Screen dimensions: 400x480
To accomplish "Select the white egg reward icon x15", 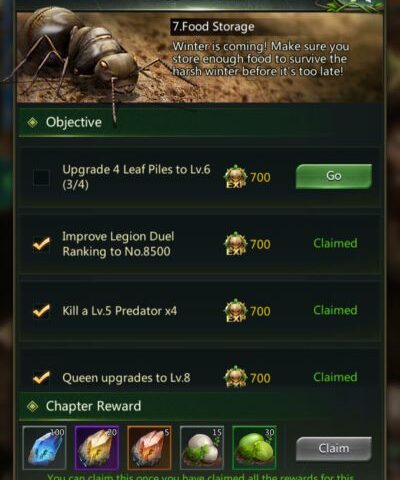I will [x=202, y=447].
